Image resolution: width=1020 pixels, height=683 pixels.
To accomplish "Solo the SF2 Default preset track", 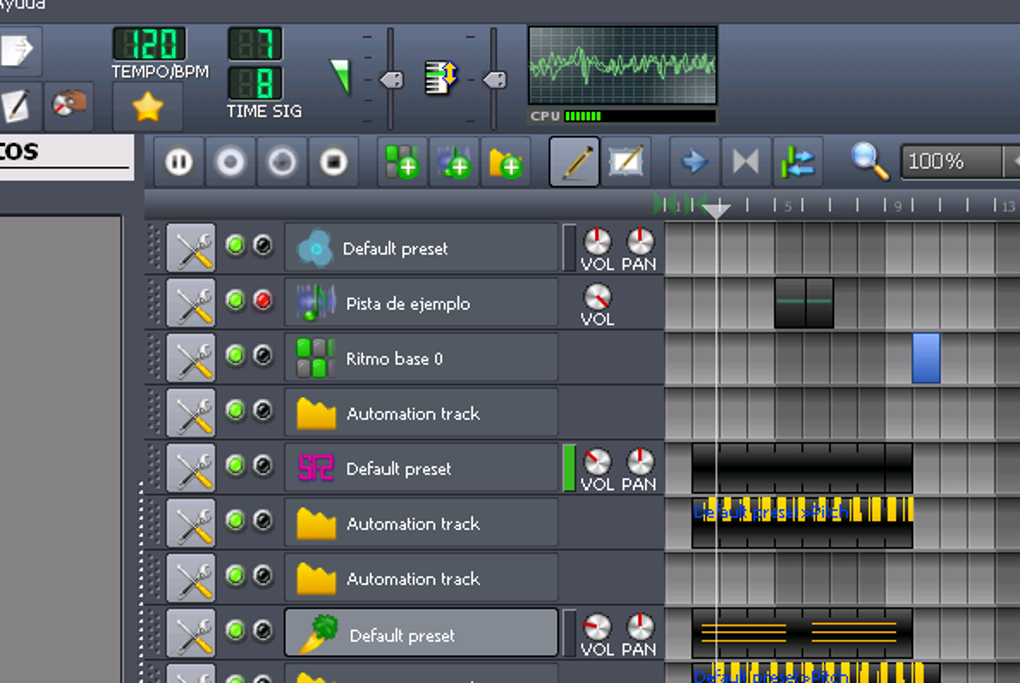I will click(263, 465).
